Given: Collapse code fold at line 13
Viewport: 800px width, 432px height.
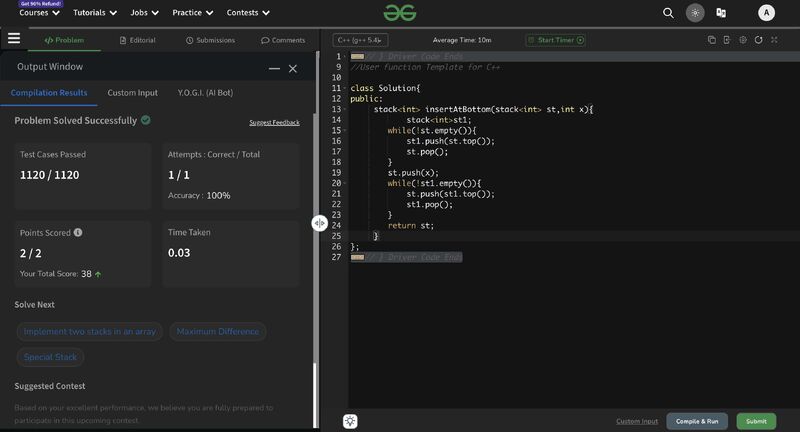Looking at the screenshot, I should click(345, 109).
